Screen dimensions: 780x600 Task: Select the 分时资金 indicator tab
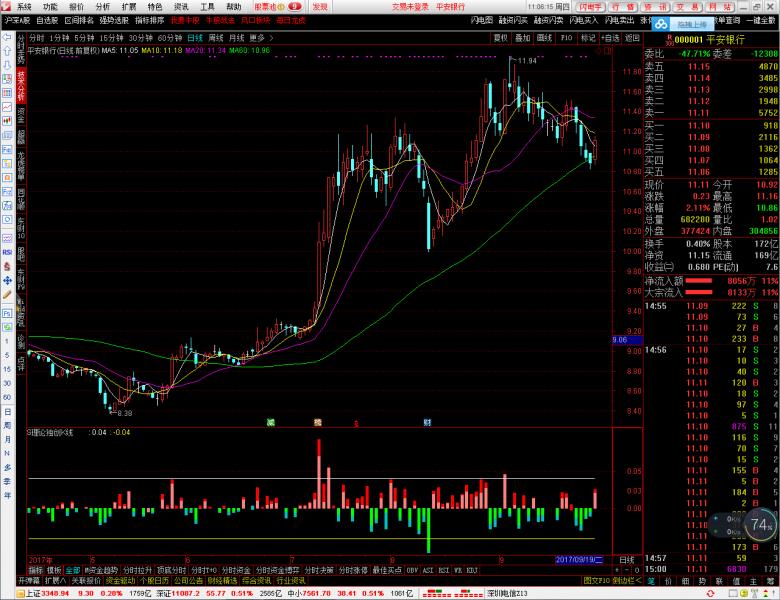coord(236,570)
